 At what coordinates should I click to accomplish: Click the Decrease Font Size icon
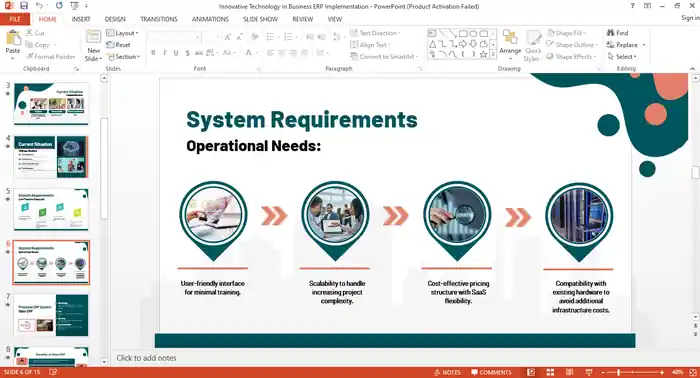[240, 37]
